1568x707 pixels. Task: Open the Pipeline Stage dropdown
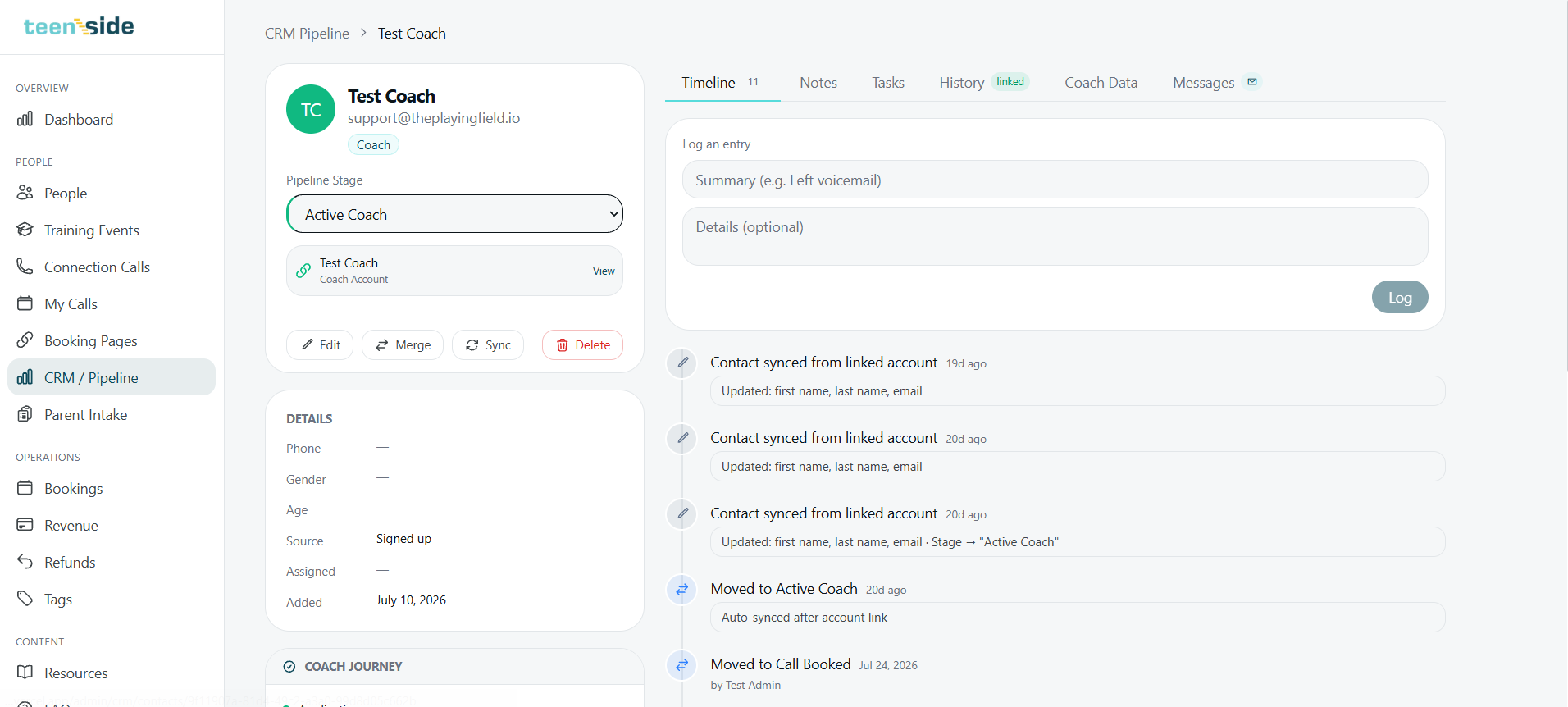coord(454,214)
